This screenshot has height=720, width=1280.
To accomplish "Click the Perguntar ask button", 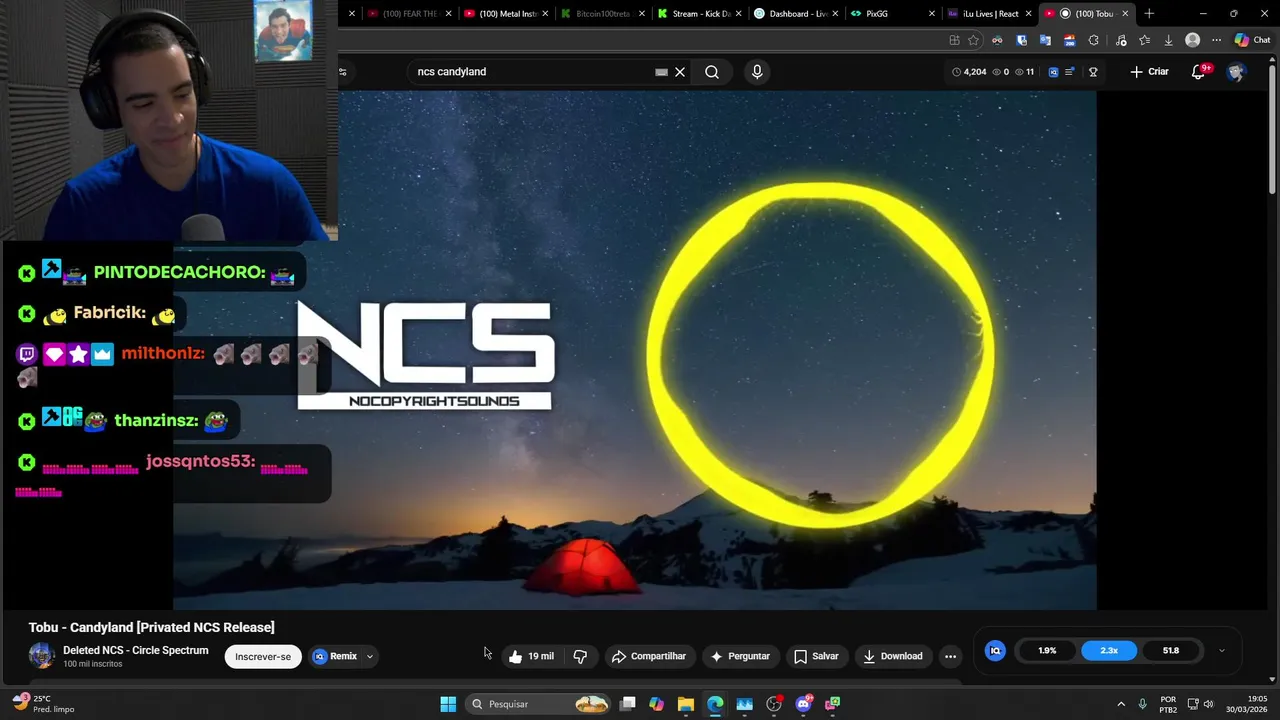I will [740, 656].
